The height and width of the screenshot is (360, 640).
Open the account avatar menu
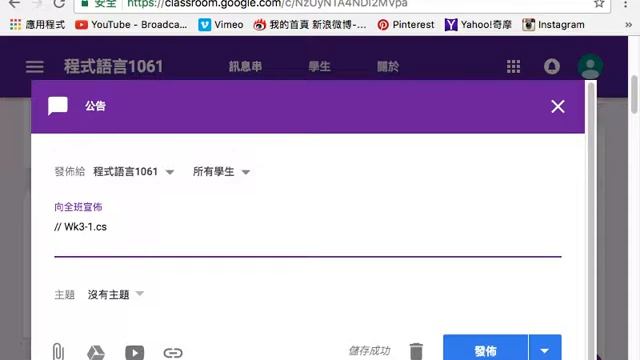pos(590,66)
